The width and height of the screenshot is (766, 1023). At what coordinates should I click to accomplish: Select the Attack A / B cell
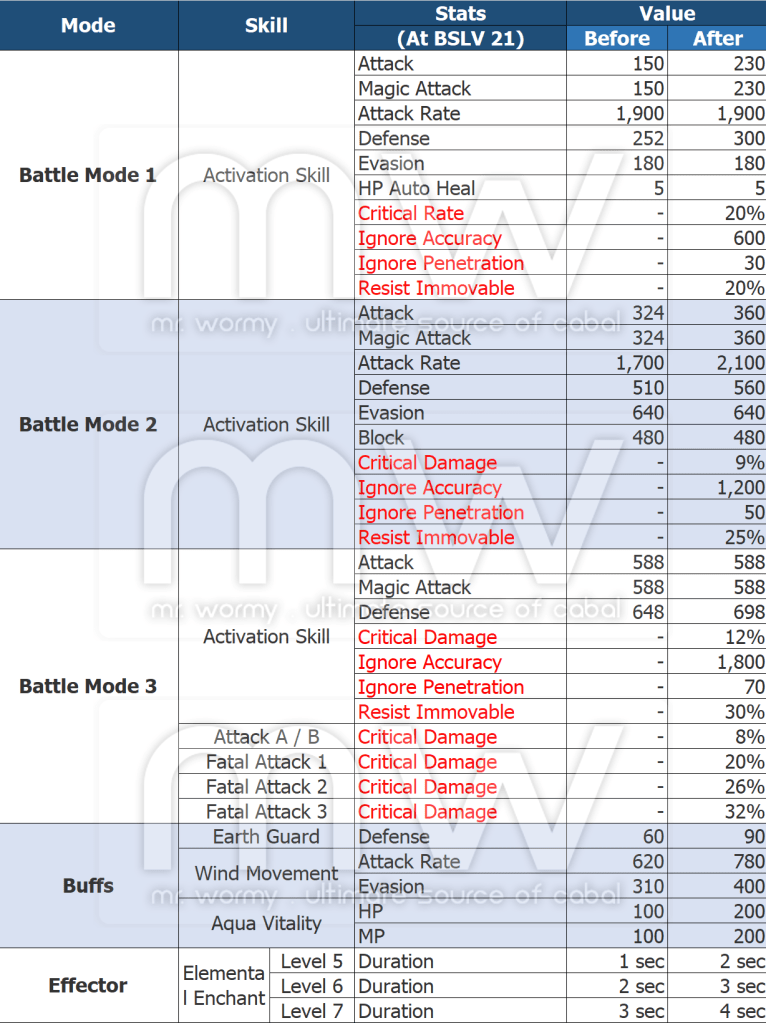pos(266,737)
